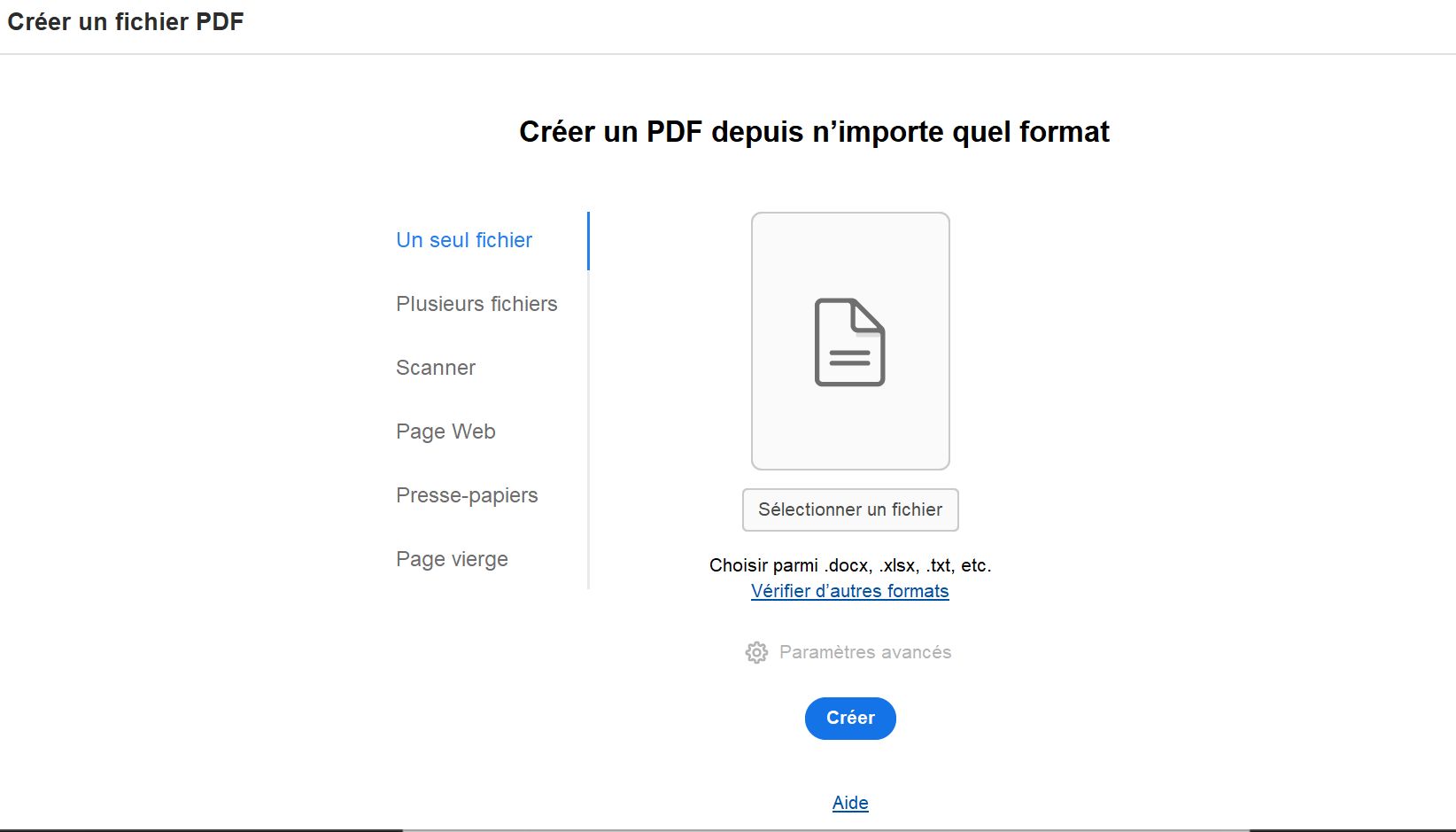
Task: Click the Windows taskbar at the bottom
Action: (x=886, y=828)
